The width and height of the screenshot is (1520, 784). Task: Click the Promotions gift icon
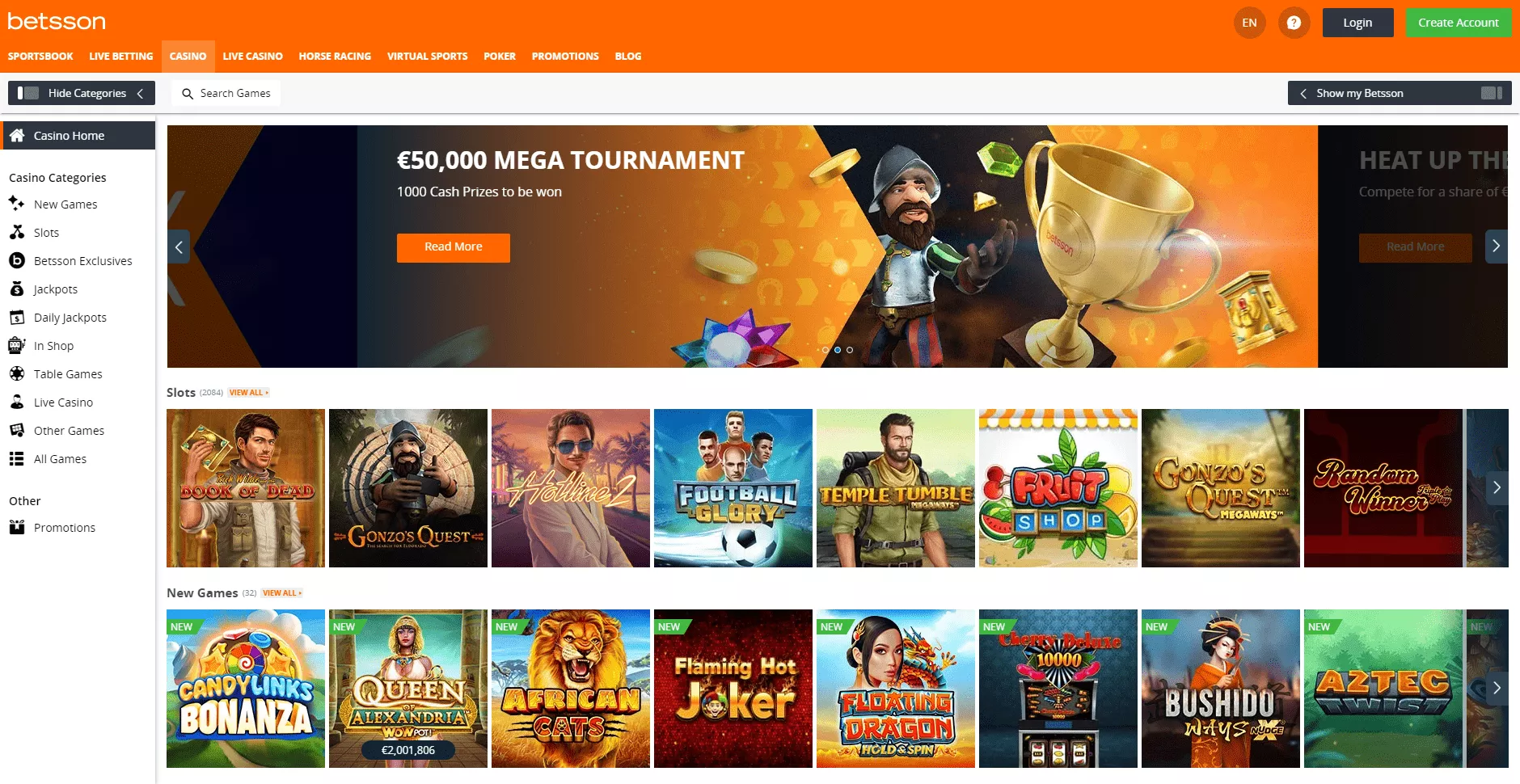[16, 527]
